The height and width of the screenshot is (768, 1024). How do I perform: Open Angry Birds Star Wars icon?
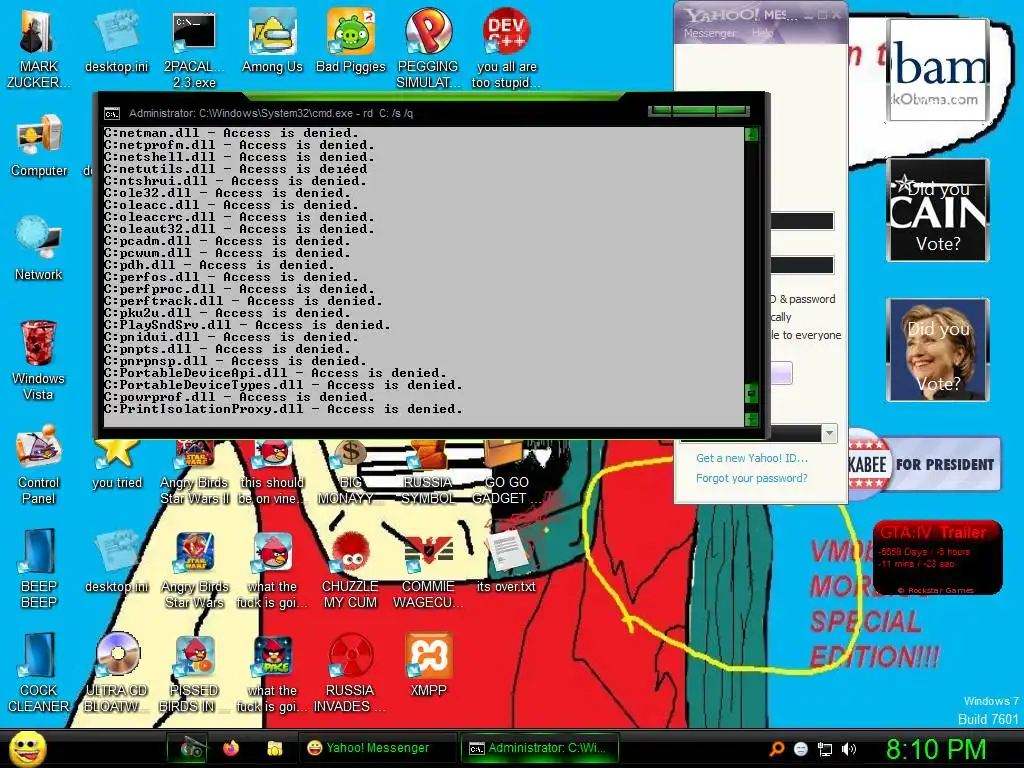[x=195, y=571]
